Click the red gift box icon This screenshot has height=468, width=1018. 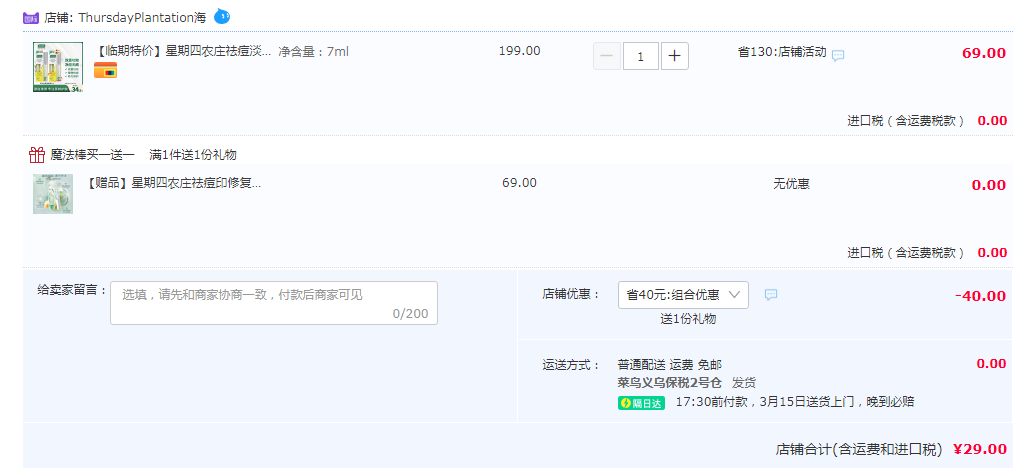(x=36, y=154)
